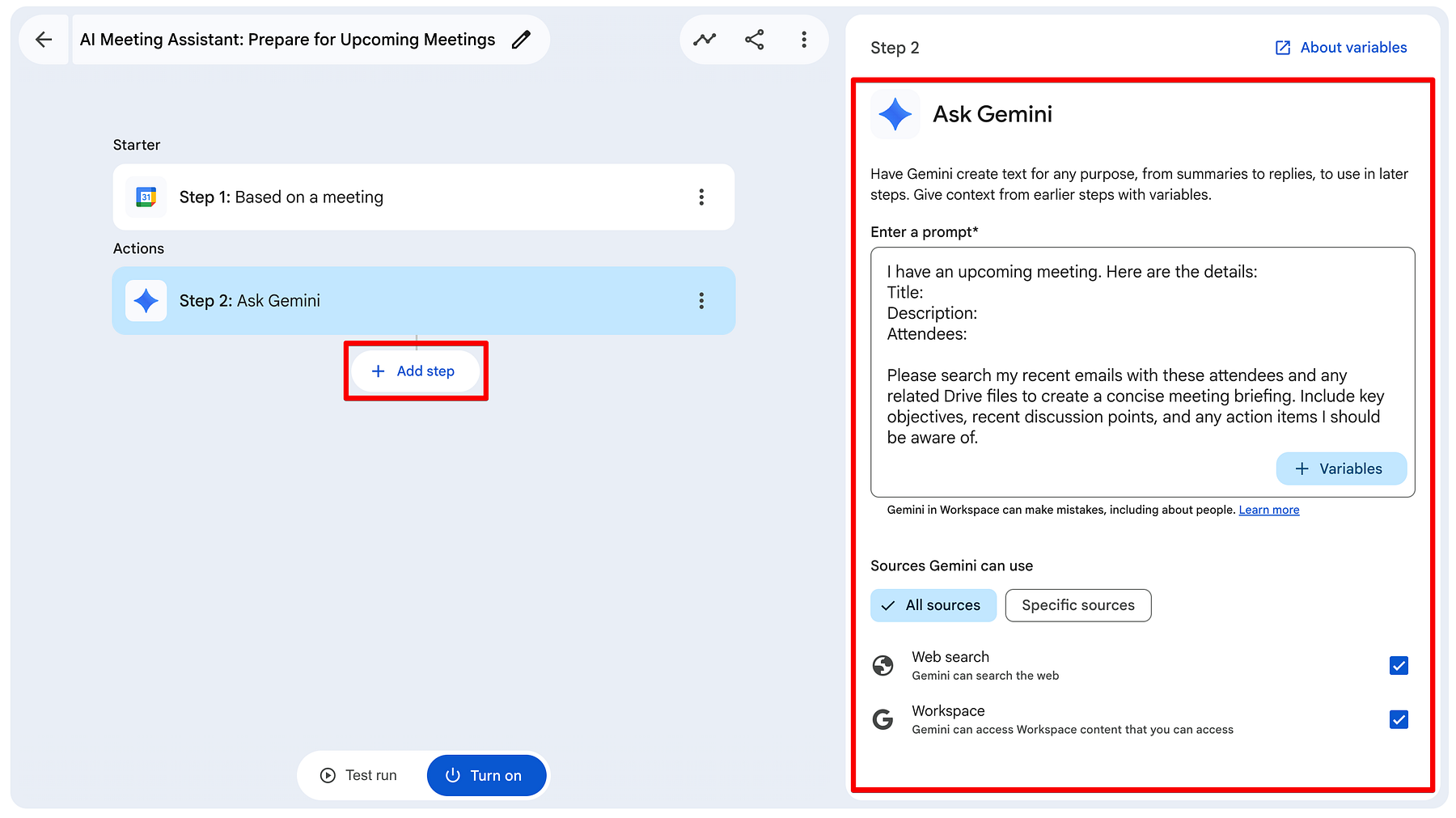Click the 'Actions' section label
The image size is (1456, 818).
(x=138, y=248)
